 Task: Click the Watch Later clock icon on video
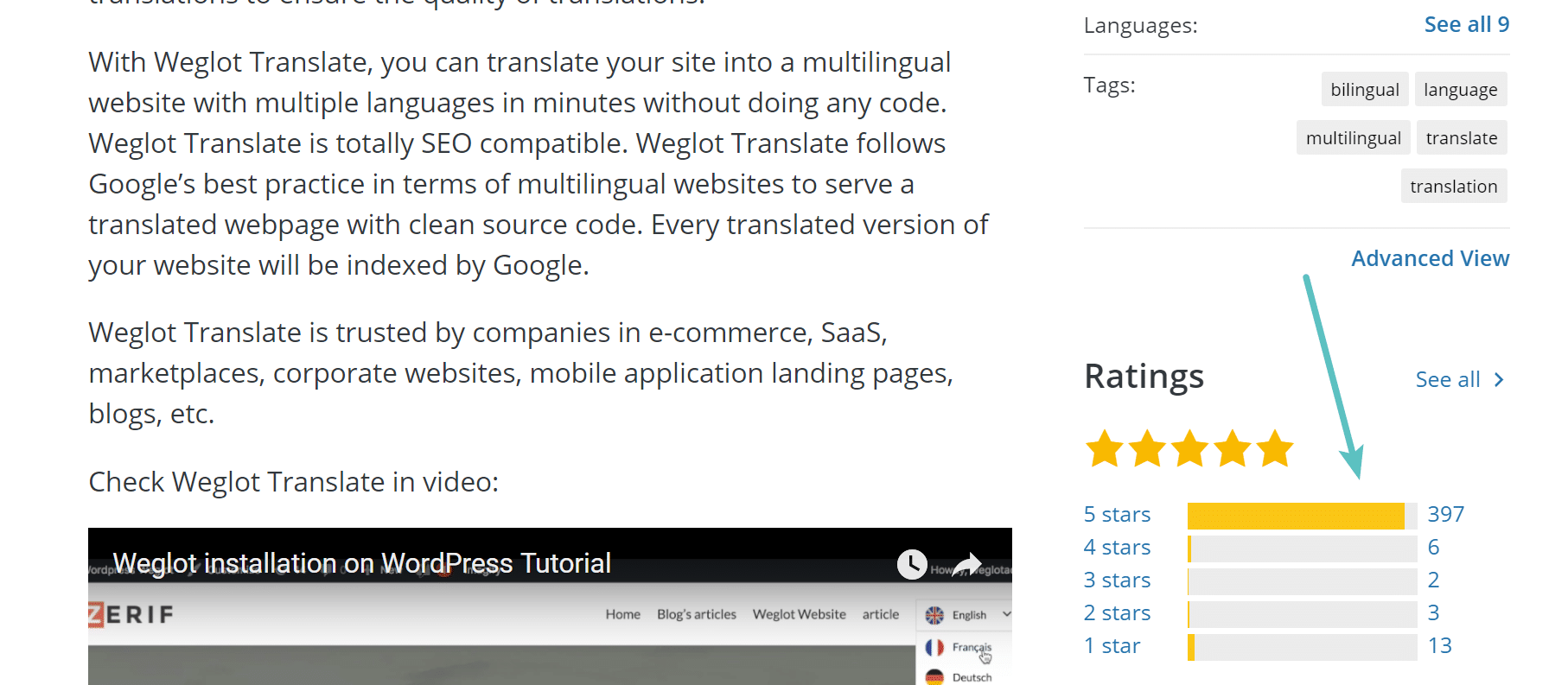(x=912, y=564)
